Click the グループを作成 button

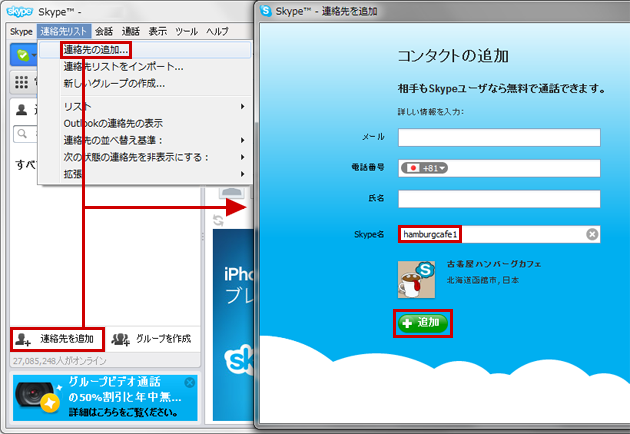pyautogui.click(x=151, y=339)
